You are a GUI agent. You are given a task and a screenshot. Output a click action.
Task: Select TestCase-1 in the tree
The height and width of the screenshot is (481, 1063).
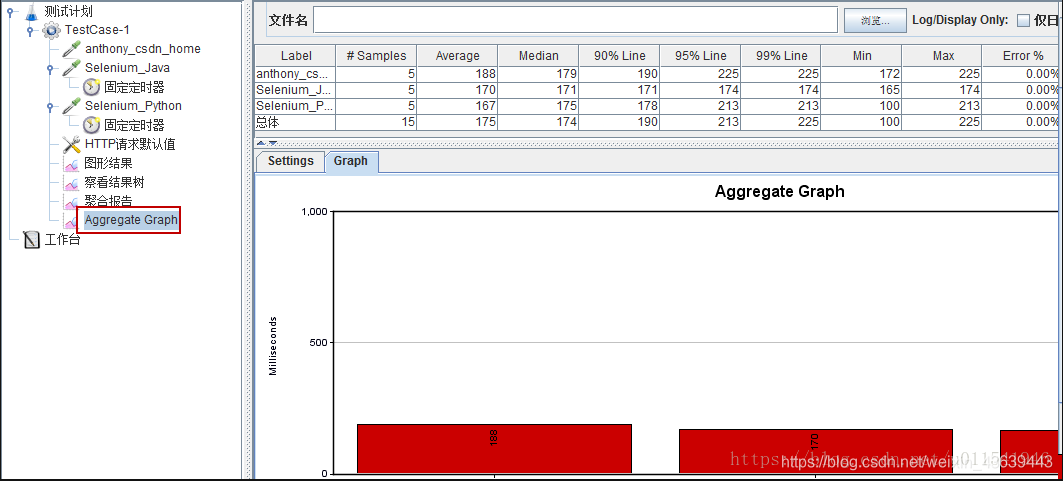pos(97,30)
